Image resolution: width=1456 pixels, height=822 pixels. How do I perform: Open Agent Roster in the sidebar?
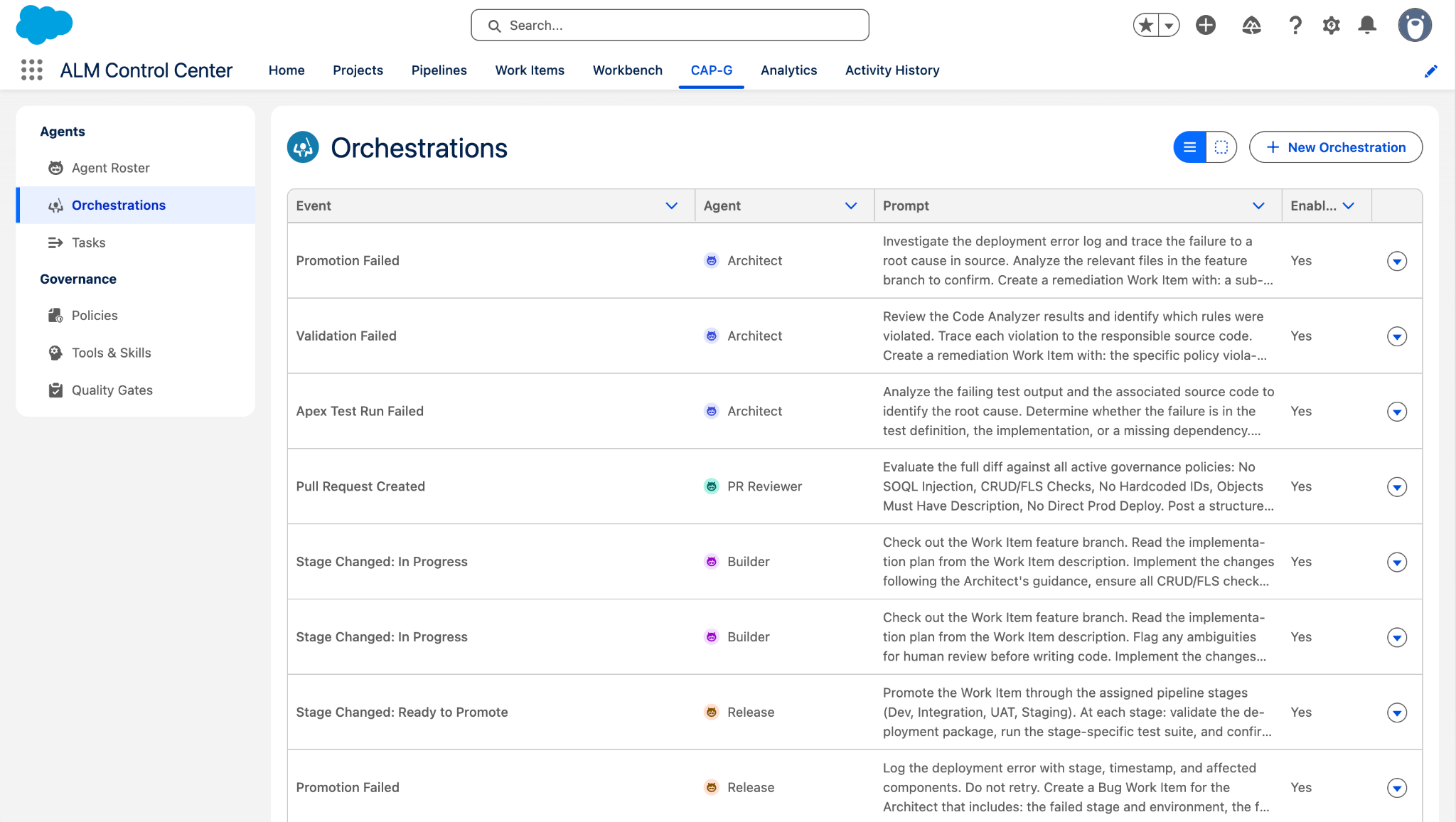point(136,169)
